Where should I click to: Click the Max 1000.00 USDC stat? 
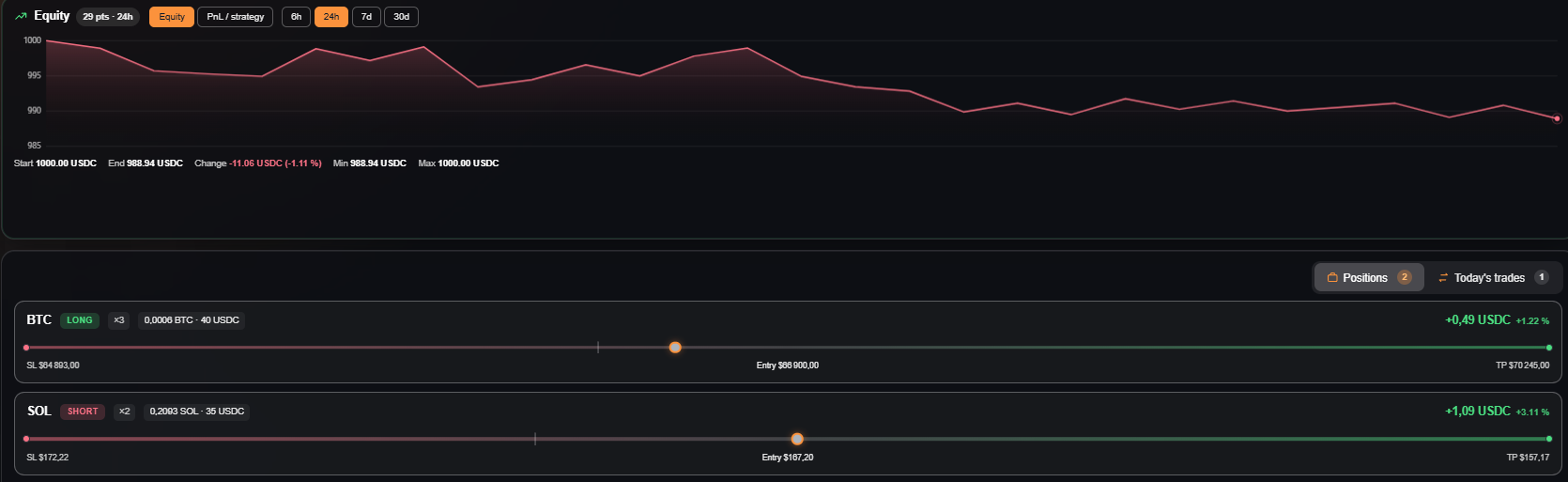(x=458, y=163)
